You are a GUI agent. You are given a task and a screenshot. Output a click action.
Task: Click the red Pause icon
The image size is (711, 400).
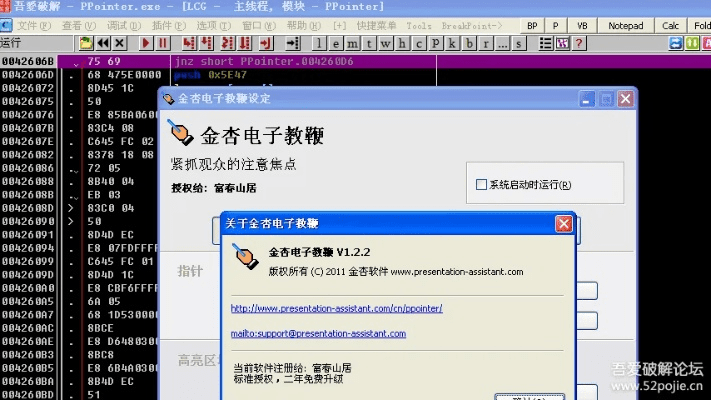(163, 43)
